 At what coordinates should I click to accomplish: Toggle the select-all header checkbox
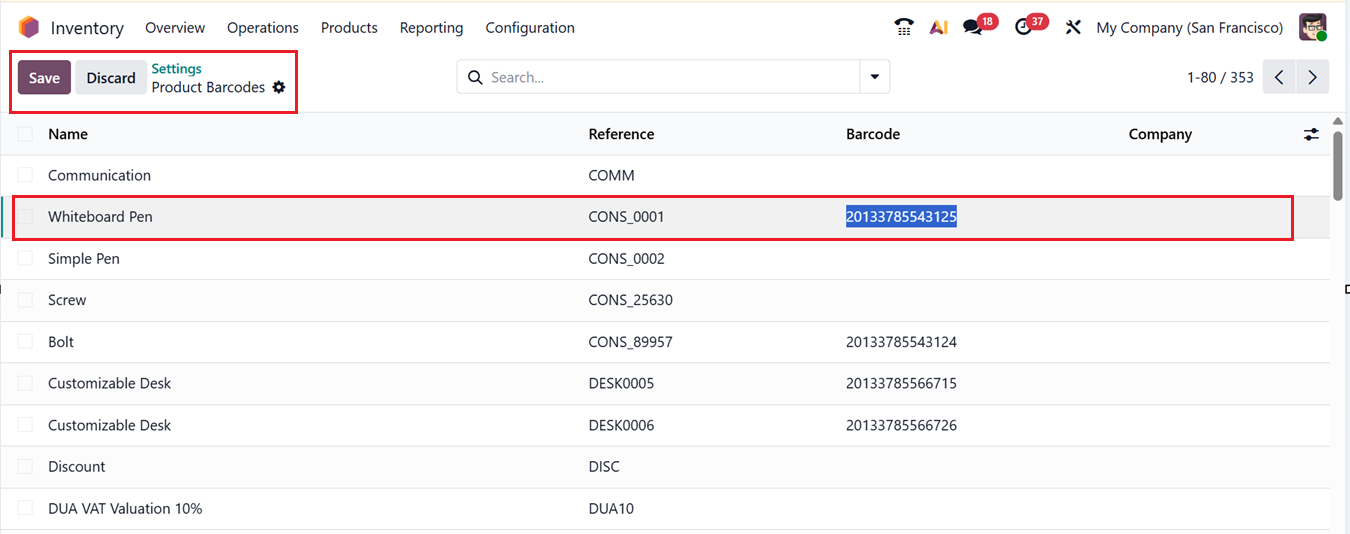point(25,134)
